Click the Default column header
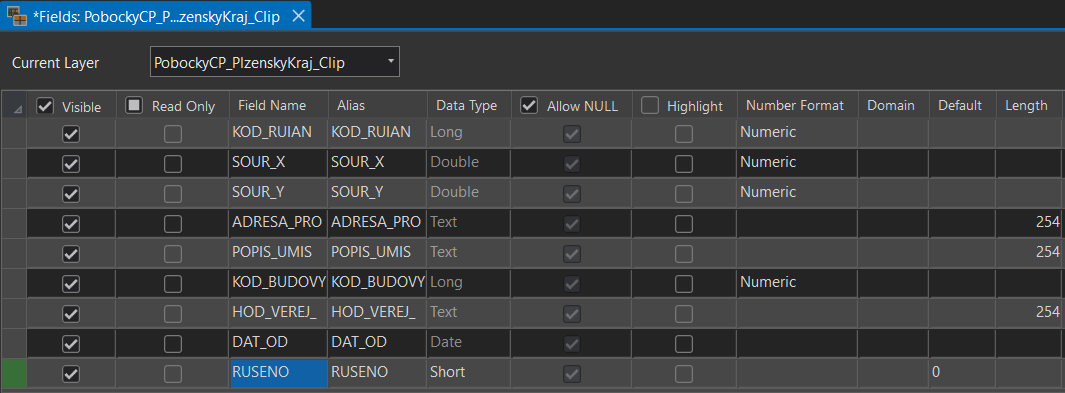The image size is (1065, 393). pos(962,105)
